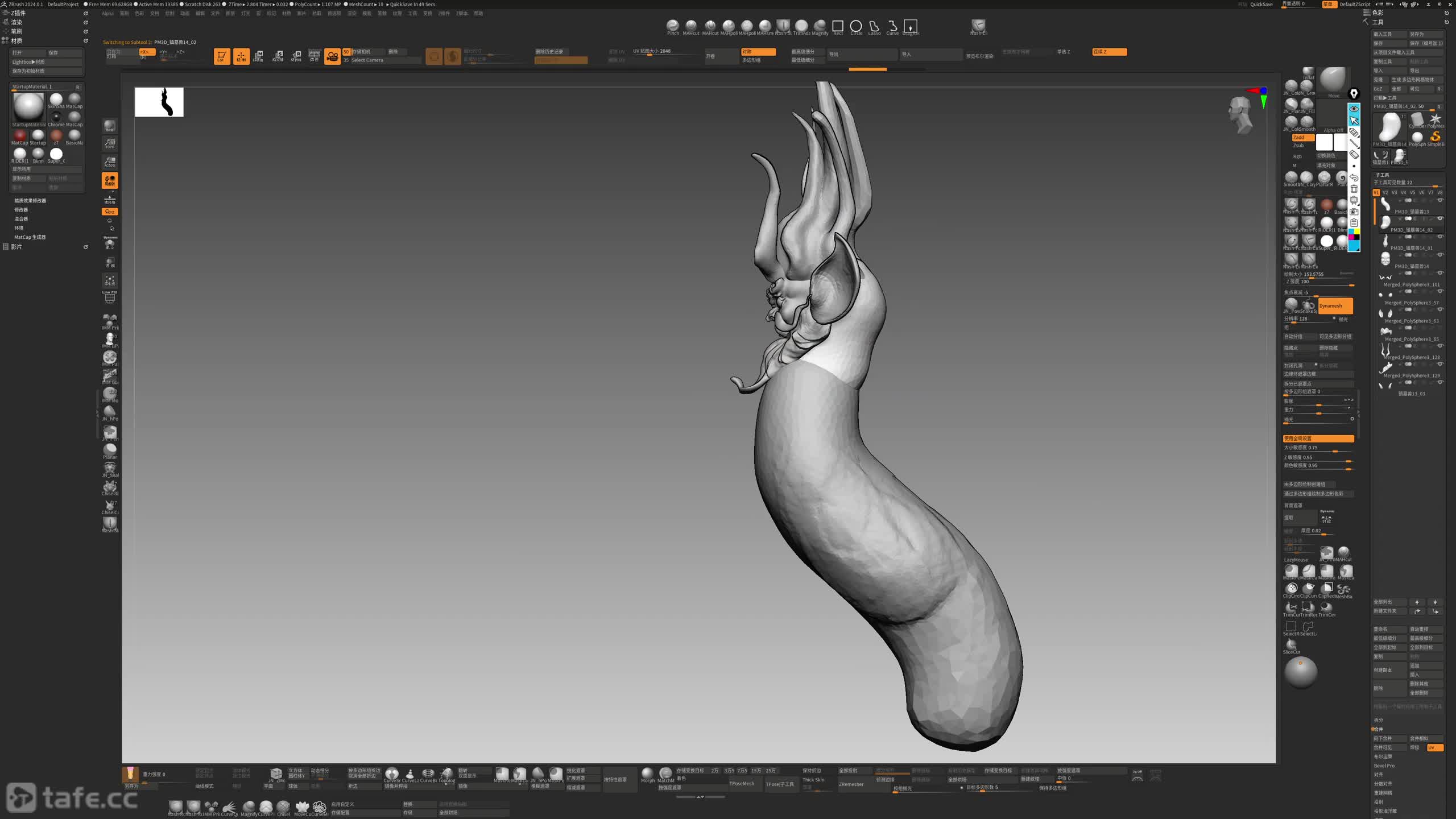This screenshot has height=819, width=1456.
Task: Select the SimpleBrush tool thumbnail
Action: [1435, 136]
